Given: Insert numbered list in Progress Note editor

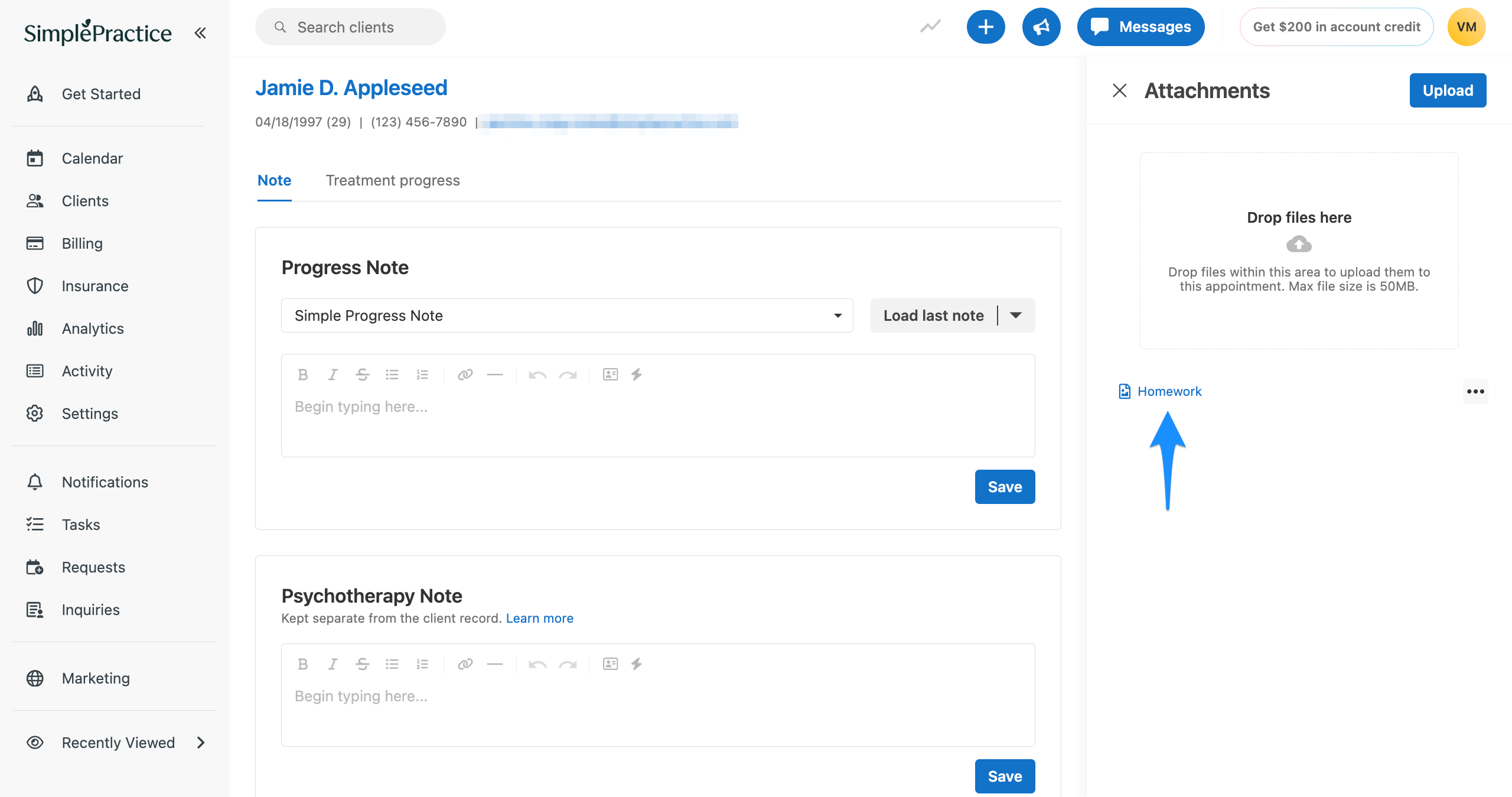Looking at the screenshot, I should coord(422,375).
